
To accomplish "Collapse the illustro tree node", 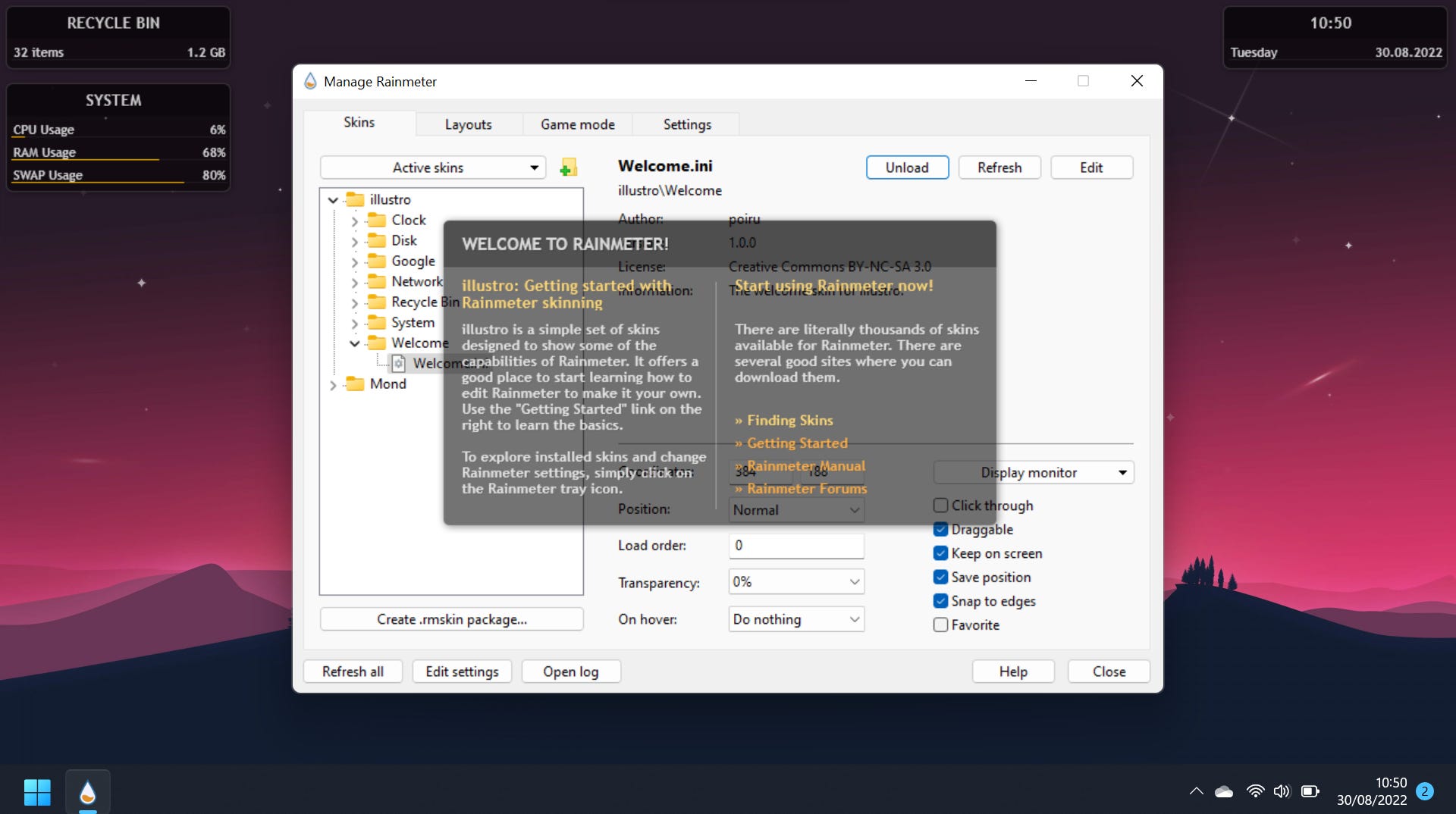I will point(333,200).
